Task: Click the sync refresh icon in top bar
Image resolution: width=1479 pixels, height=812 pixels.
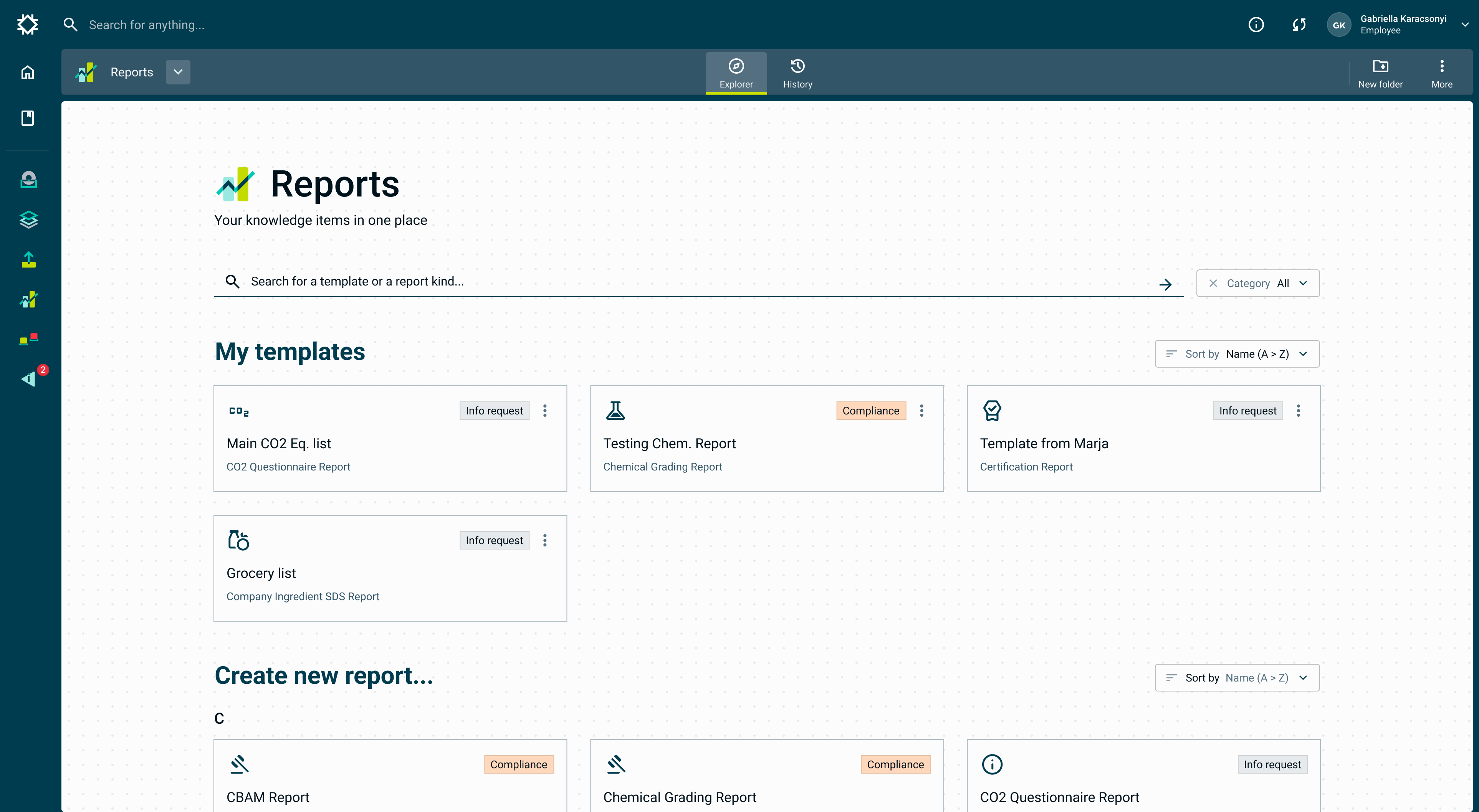Action: (1299, 25)
